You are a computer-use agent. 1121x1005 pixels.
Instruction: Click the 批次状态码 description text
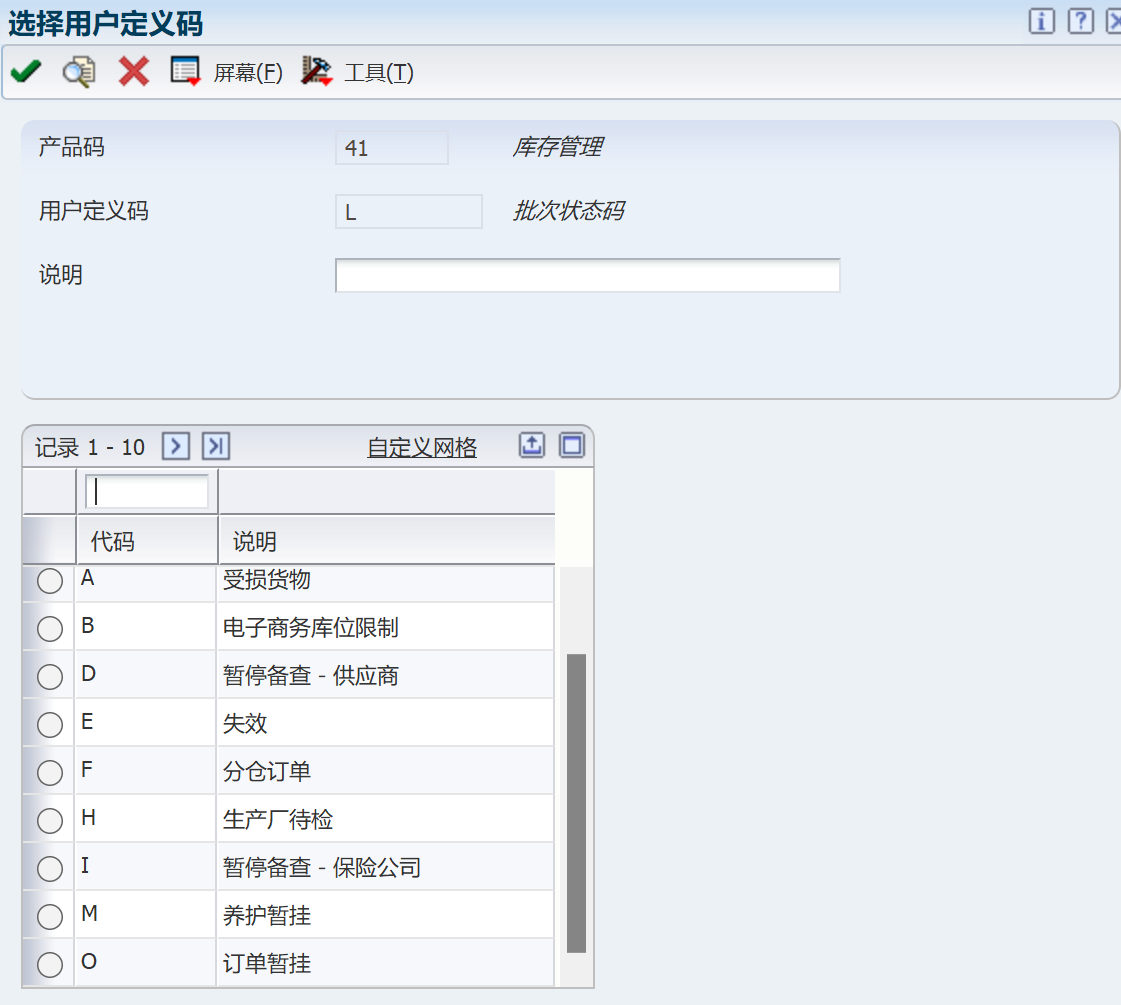[568, 211]
